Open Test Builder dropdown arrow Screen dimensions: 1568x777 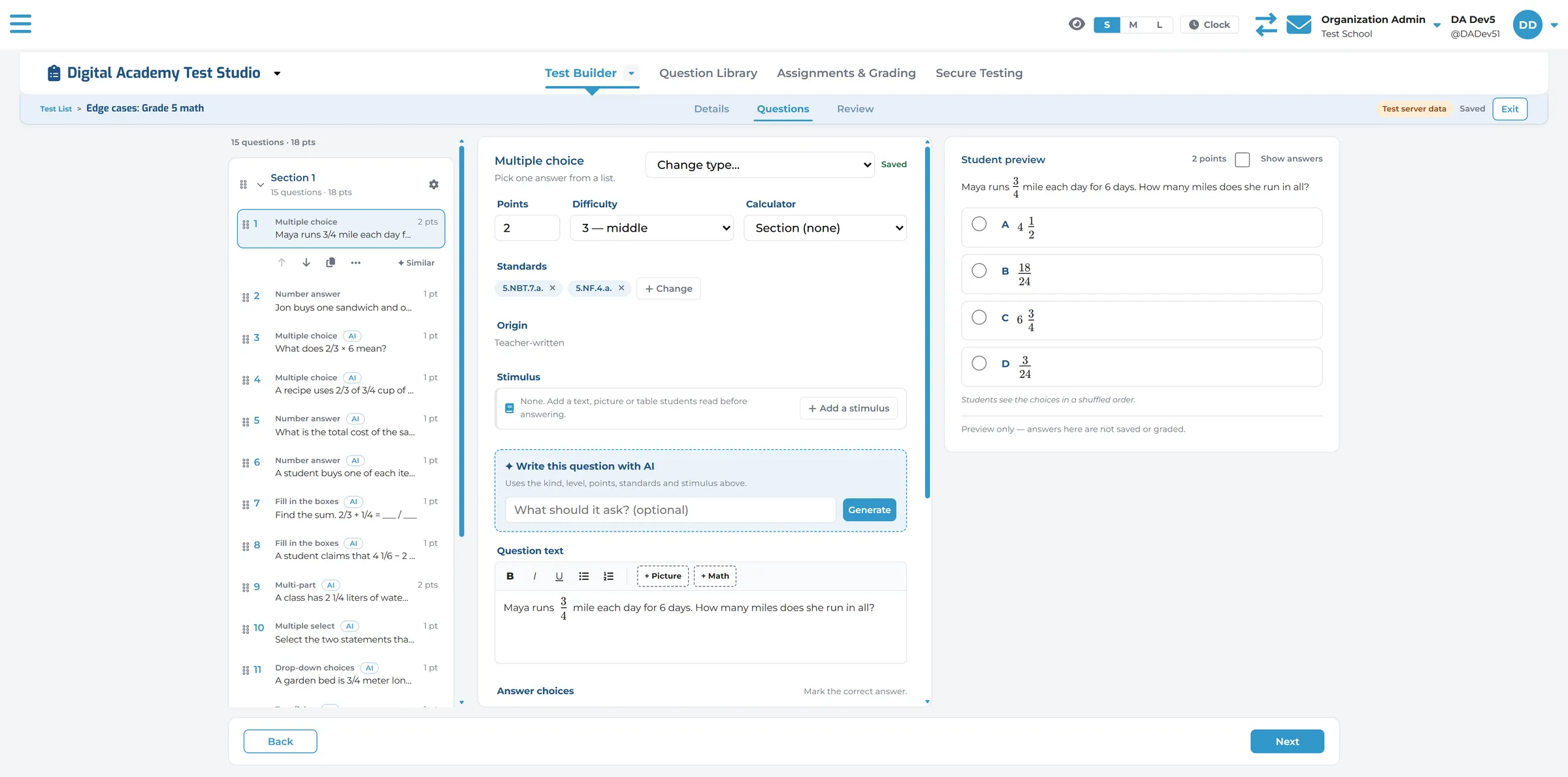[x=631, y=73]
